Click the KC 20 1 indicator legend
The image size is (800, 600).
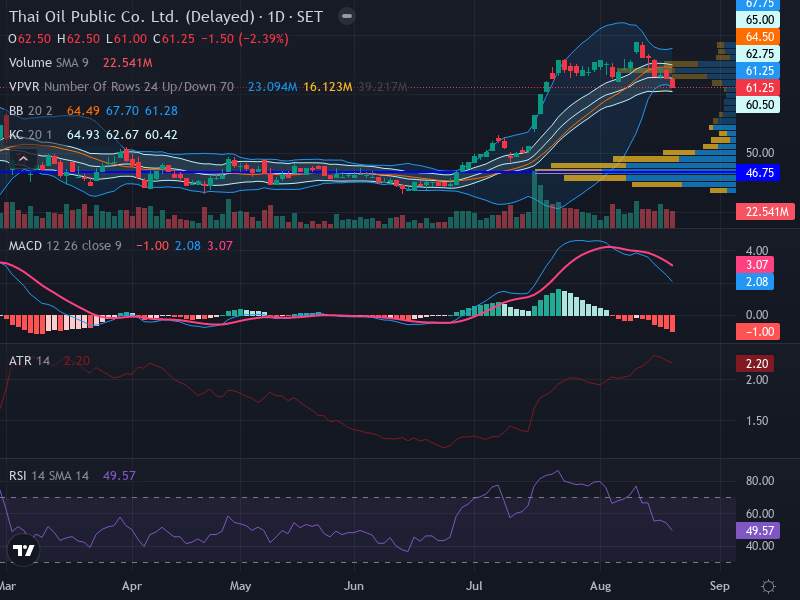(31, 135)
